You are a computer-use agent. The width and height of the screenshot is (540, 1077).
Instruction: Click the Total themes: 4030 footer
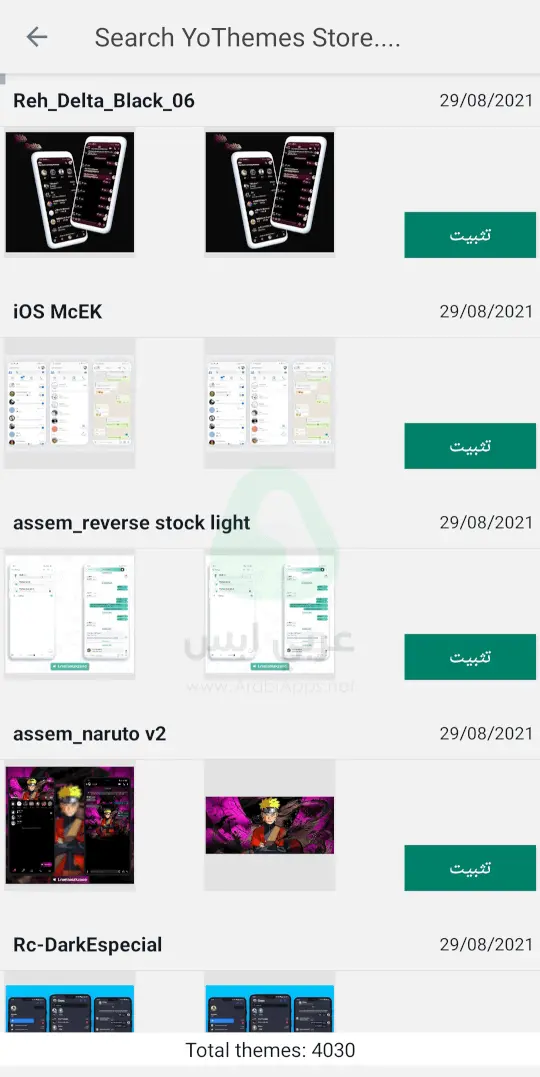[x=270, y=1050]
